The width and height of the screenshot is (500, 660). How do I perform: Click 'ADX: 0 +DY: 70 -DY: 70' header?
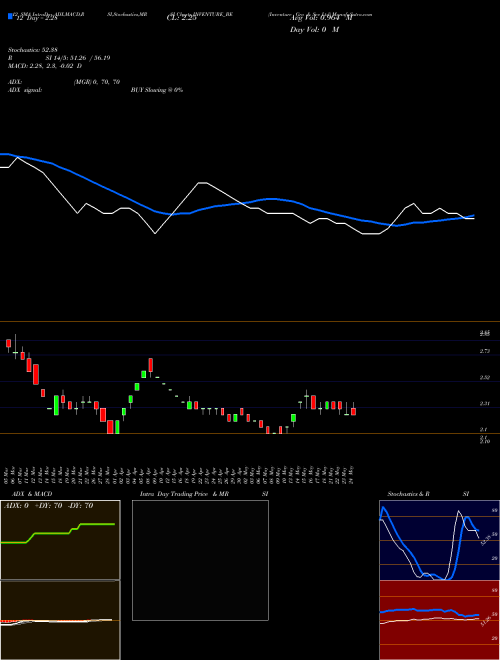tap(48, 506)
